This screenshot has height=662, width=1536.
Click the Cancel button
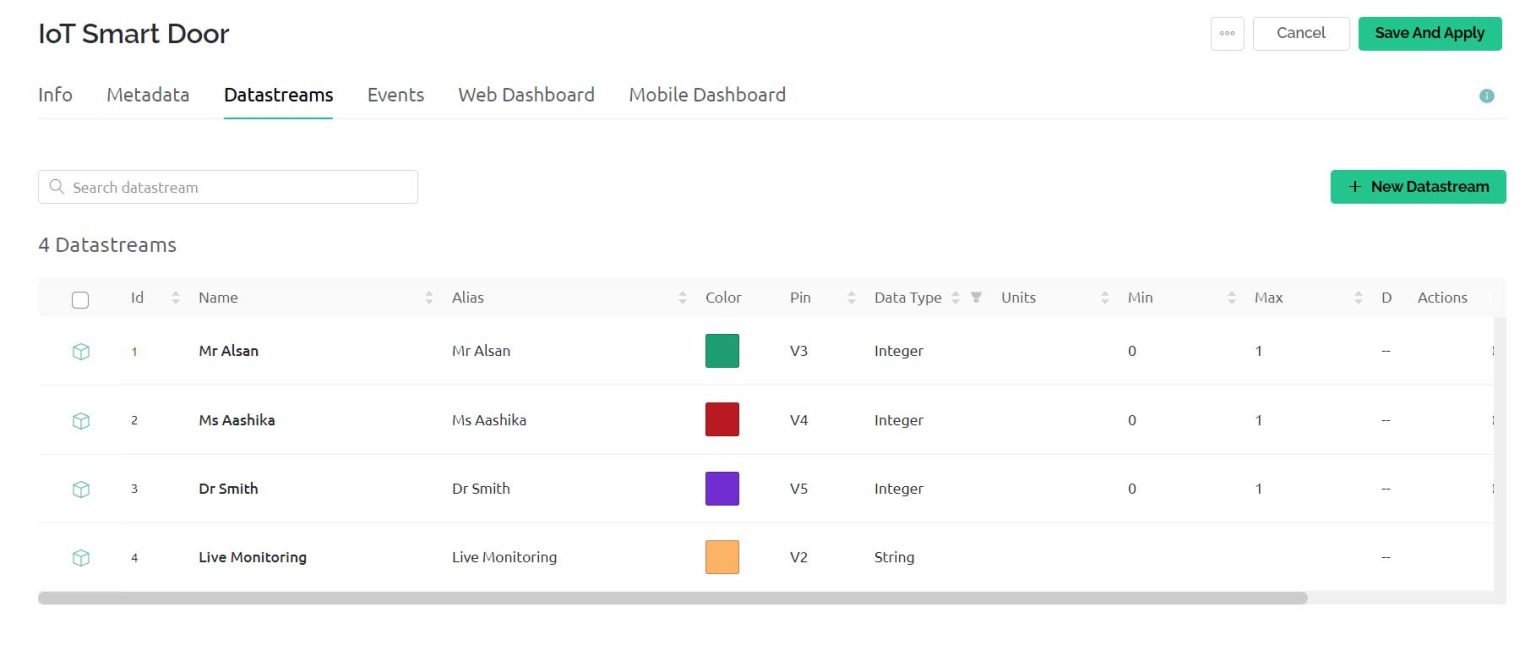(1300, 33)
